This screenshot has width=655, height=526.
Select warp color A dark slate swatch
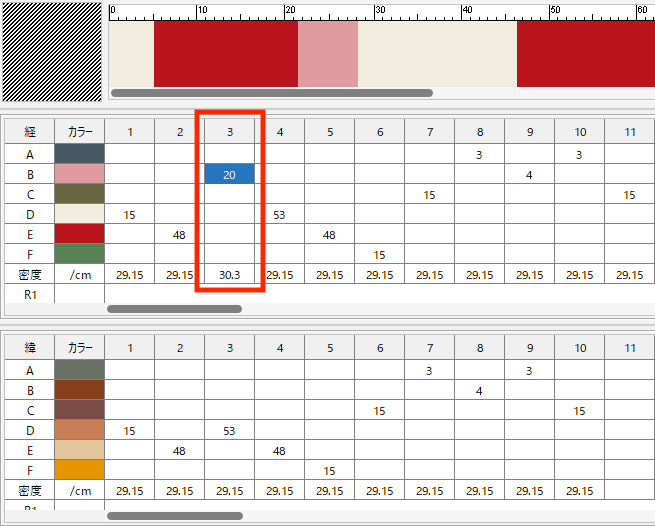coord(79,154)
